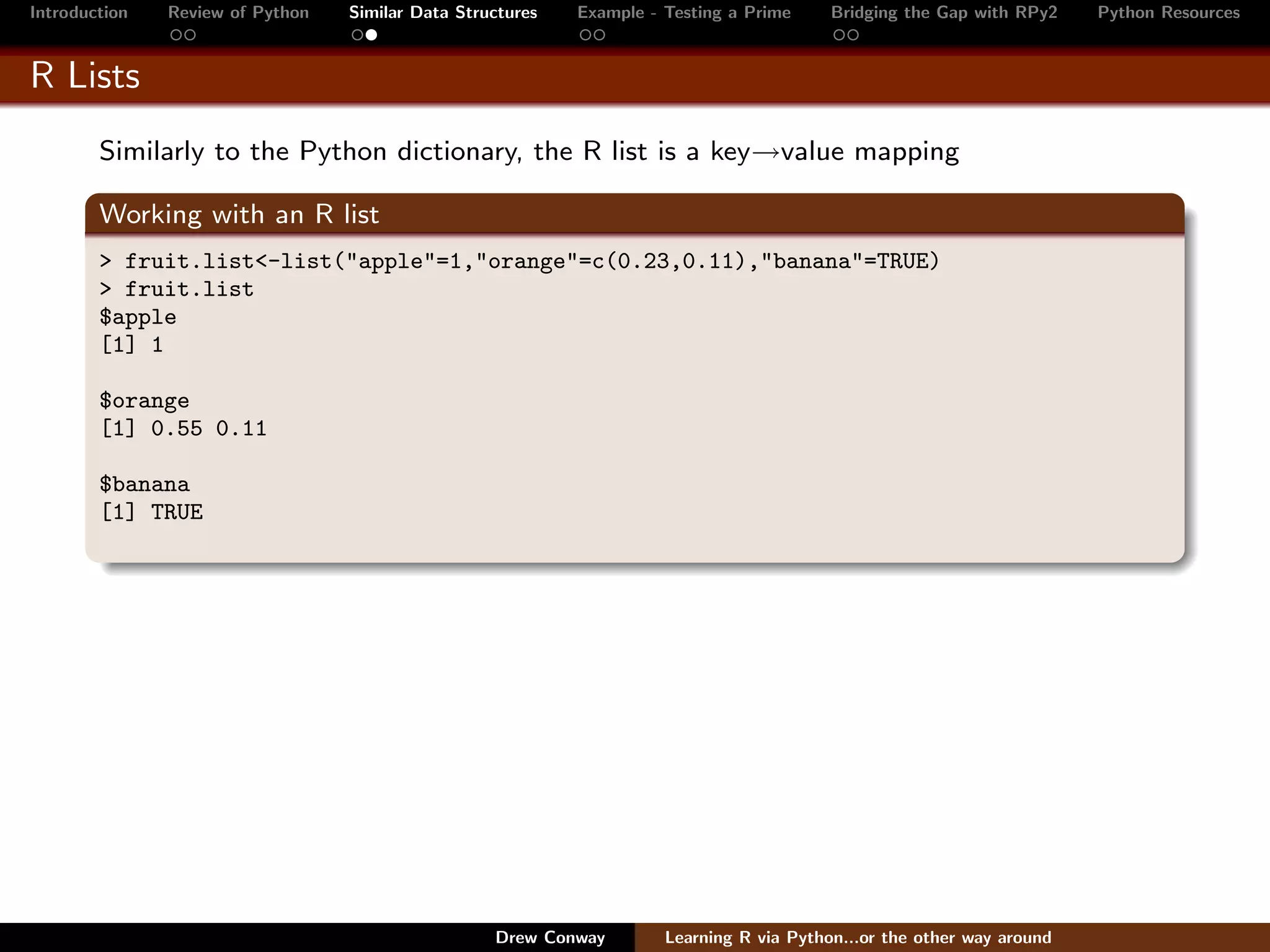Go to the Introduction section
Image resolution: width=1270 pixels, height=952 pixels.
coord(79,12)
